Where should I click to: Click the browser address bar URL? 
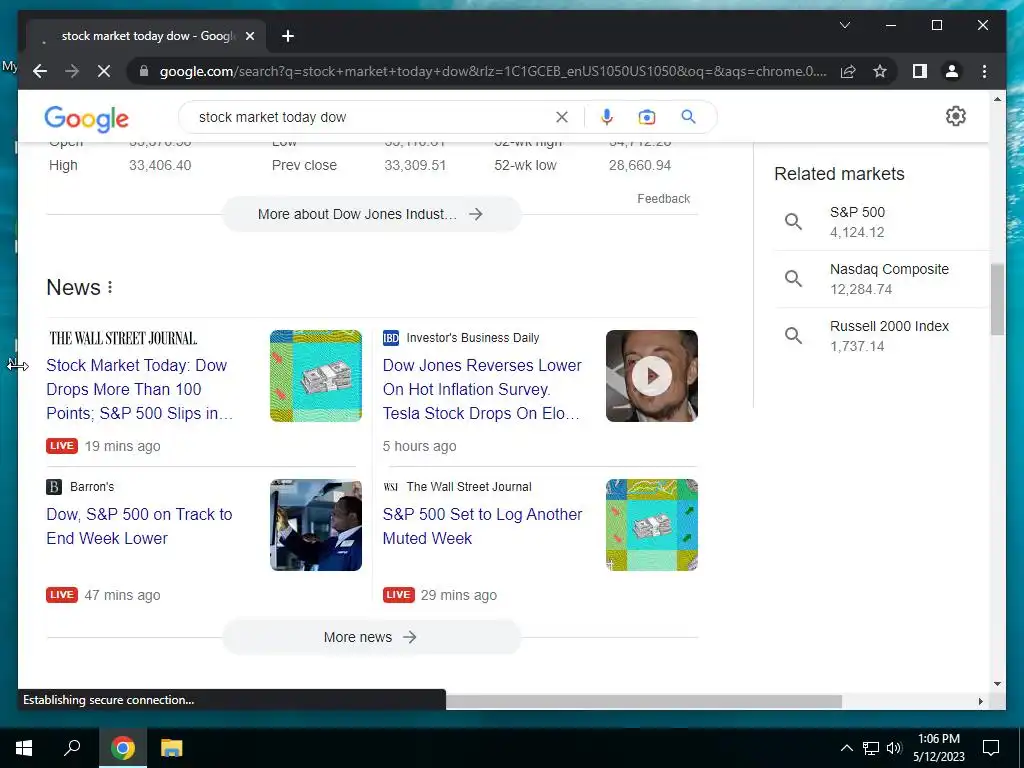click(493, 71)
